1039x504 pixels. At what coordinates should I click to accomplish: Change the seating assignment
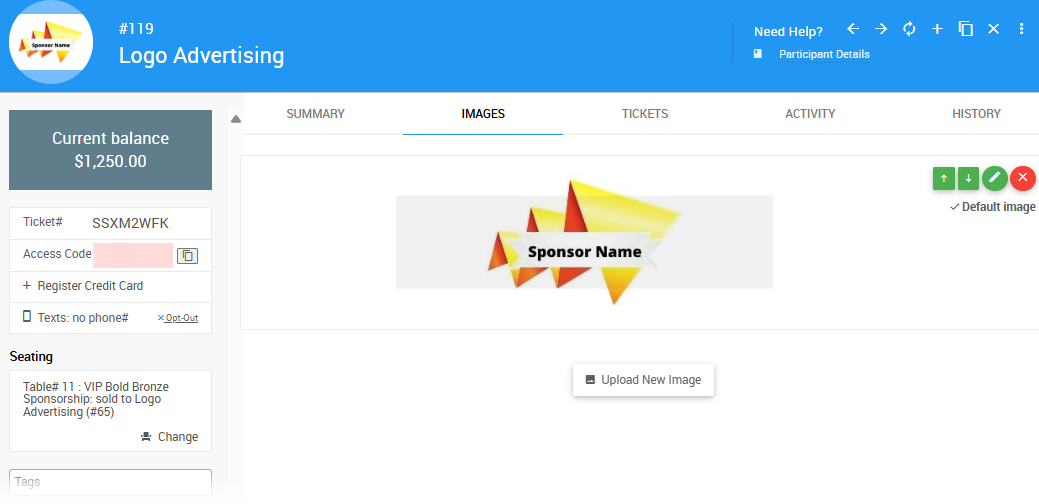[x=169, y=437]
